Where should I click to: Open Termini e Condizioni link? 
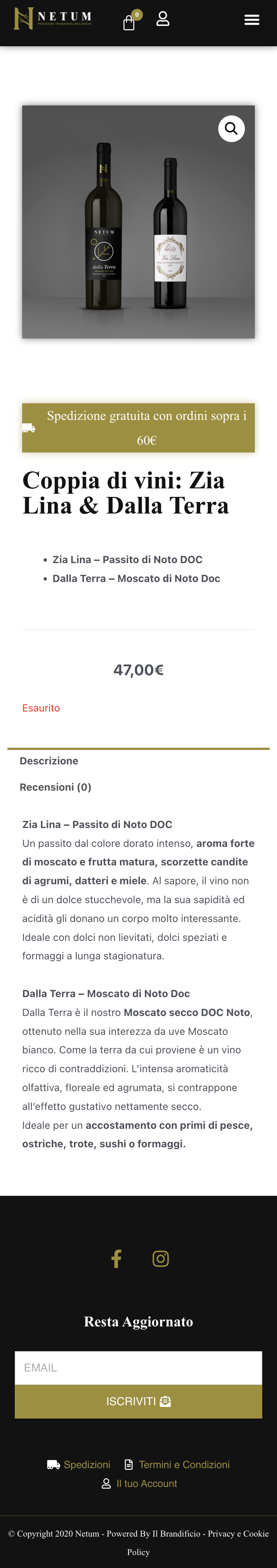coord(184,1464)
